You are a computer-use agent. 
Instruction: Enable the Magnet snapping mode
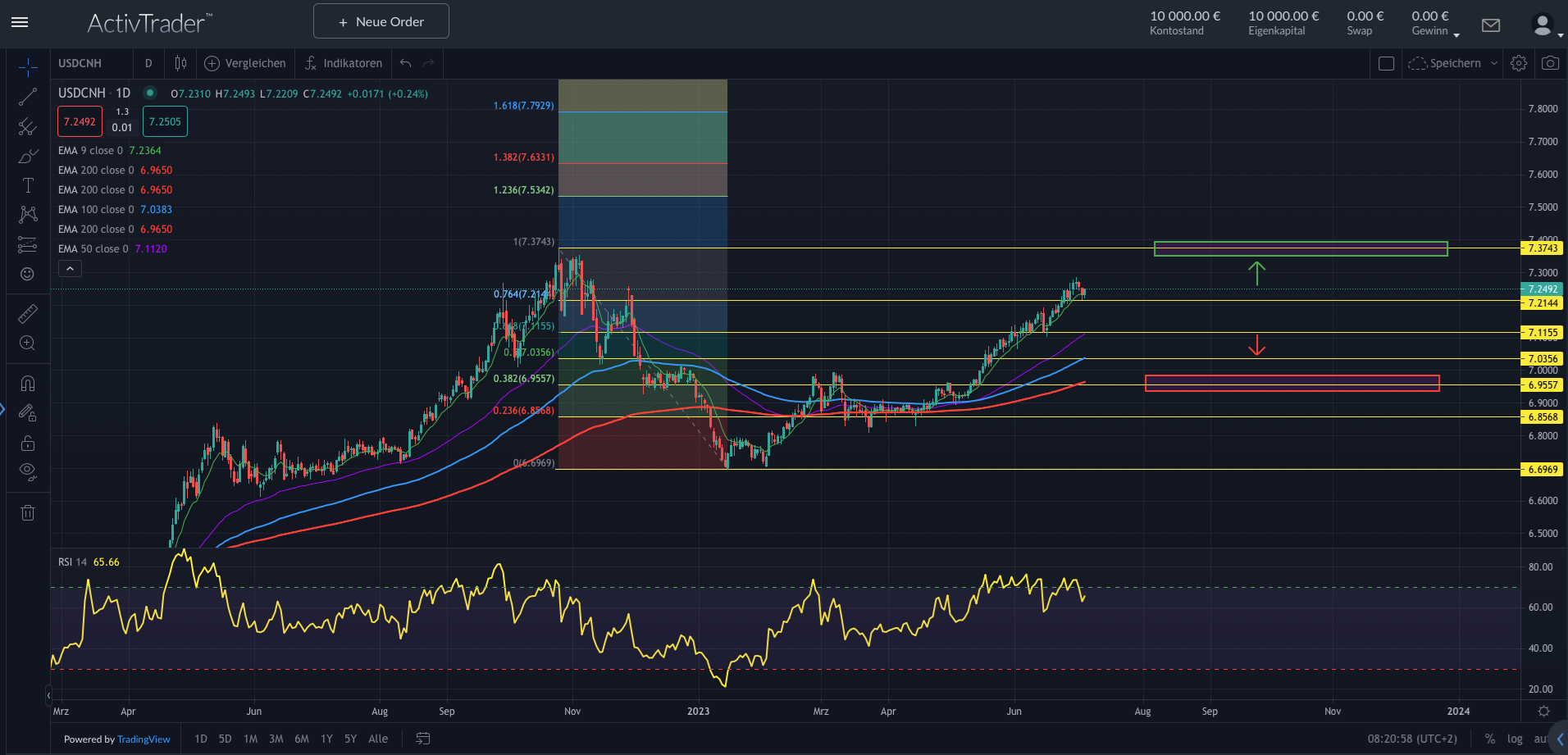point(28,383)
